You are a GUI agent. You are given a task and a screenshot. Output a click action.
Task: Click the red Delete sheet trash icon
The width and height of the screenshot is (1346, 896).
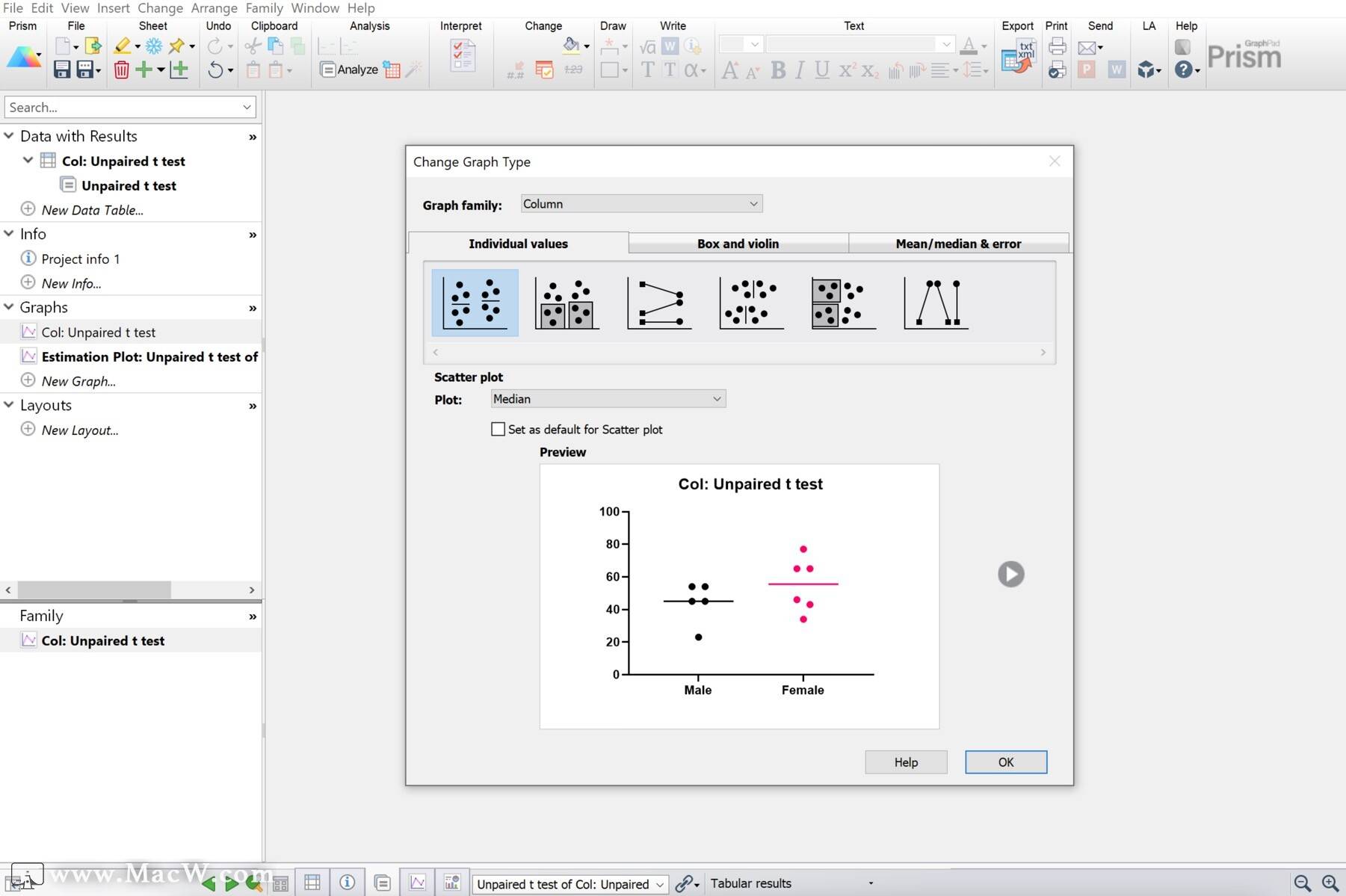click(x=121, y=69)
